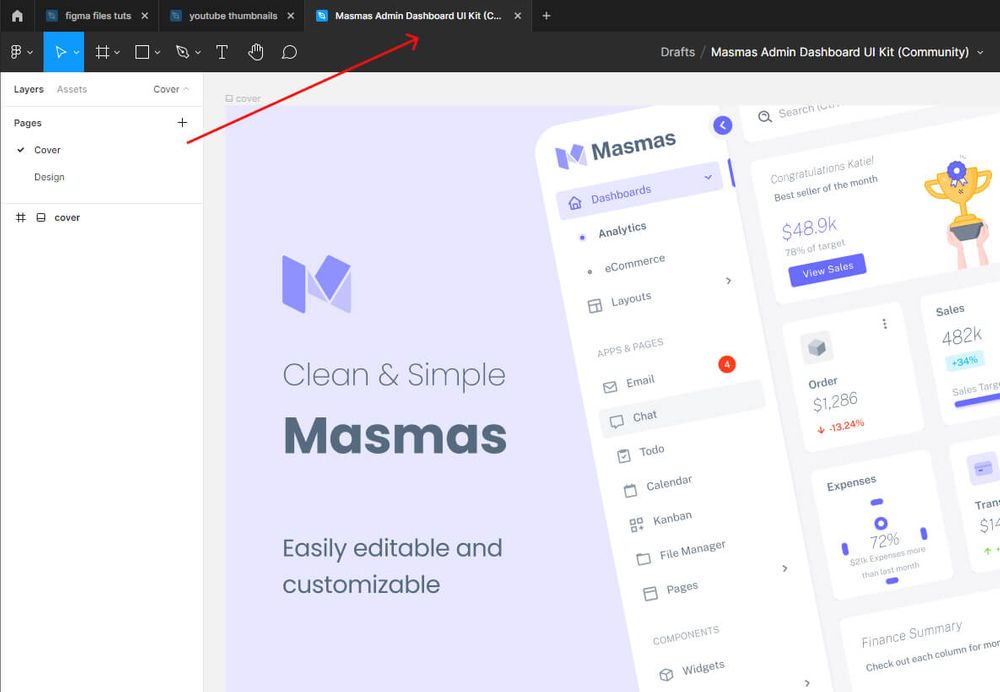Open the Figma main menu

pyautogui.click(x=19, y=51)
